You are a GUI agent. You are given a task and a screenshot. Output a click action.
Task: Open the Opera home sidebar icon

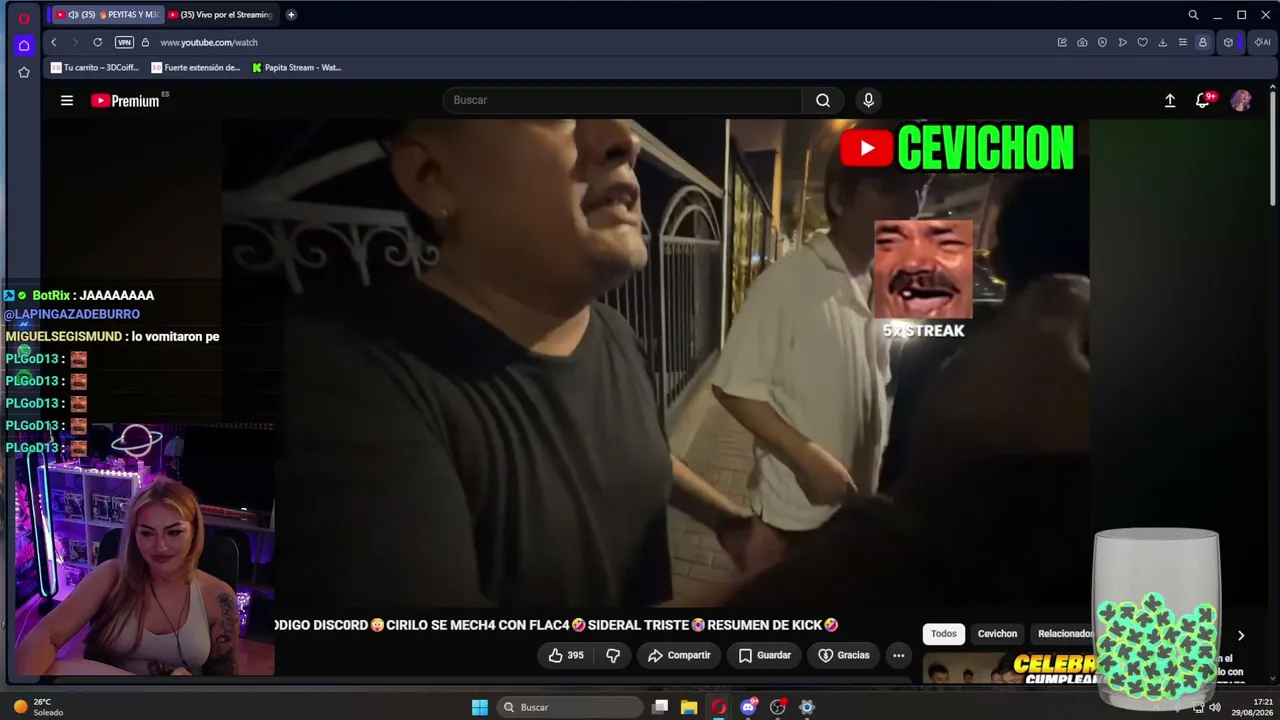pyautogui.click(x=24, y=45)
